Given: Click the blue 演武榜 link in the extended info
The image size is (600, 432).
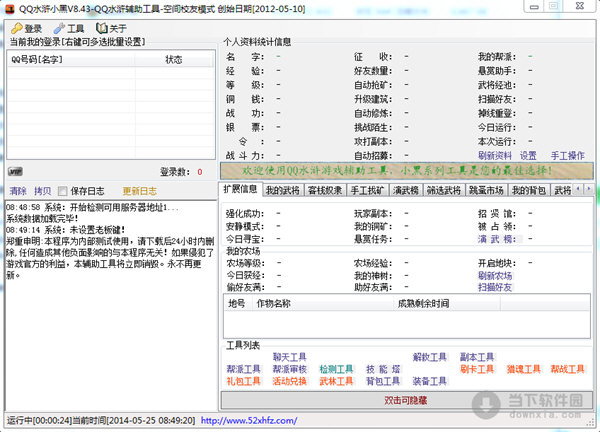Looking at the screenshot, I should 497,239.
